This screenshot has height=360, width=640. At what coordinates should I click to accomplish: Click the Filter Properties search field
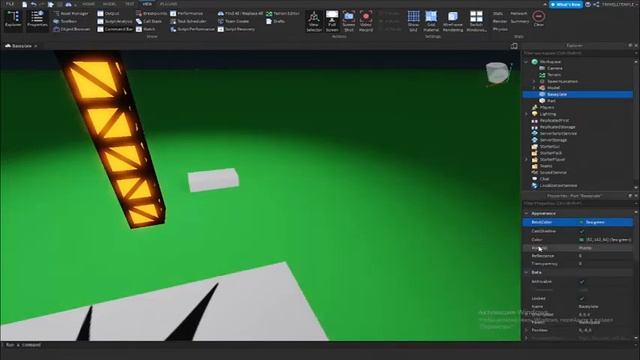[x=578, y=203]
